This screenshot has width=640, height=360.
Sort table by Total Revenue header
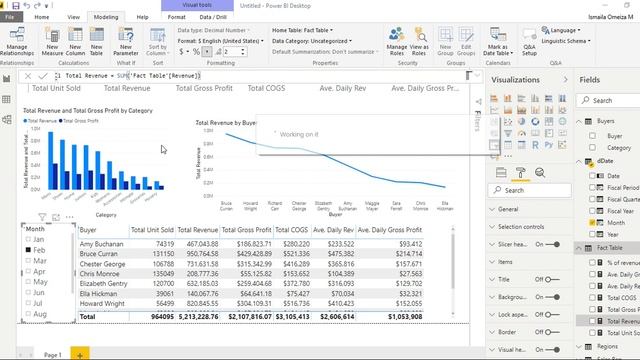click(x=198, y=230)
